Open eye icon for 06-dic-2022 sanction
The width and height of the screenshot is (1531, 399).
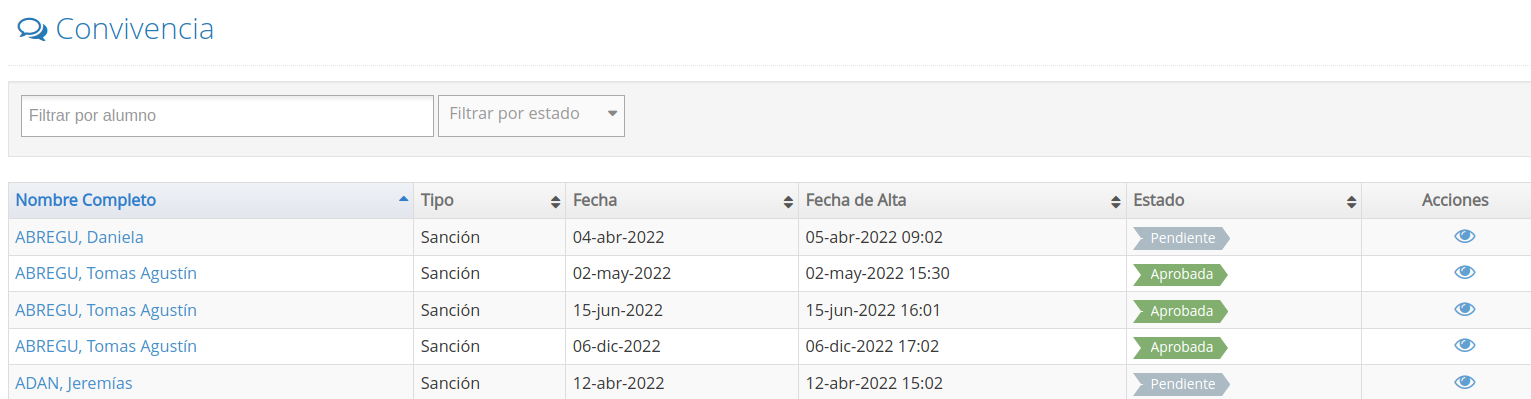pos(1465,346)
